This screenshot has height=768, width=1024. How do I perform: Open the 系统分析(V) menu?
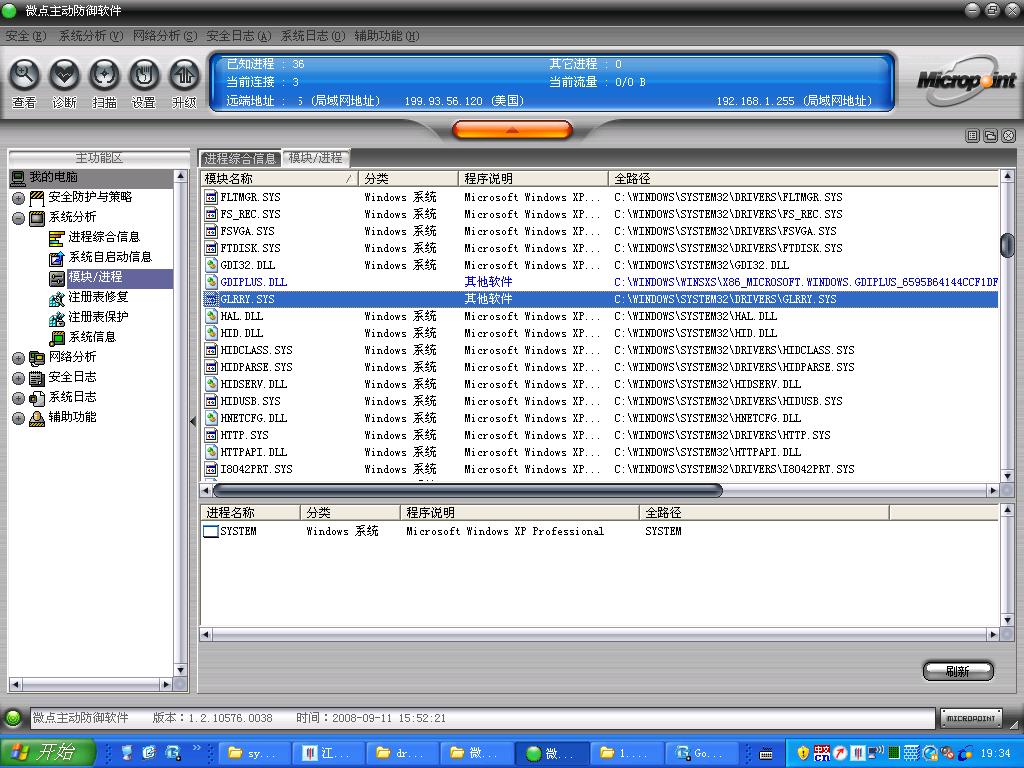(91, 36)
